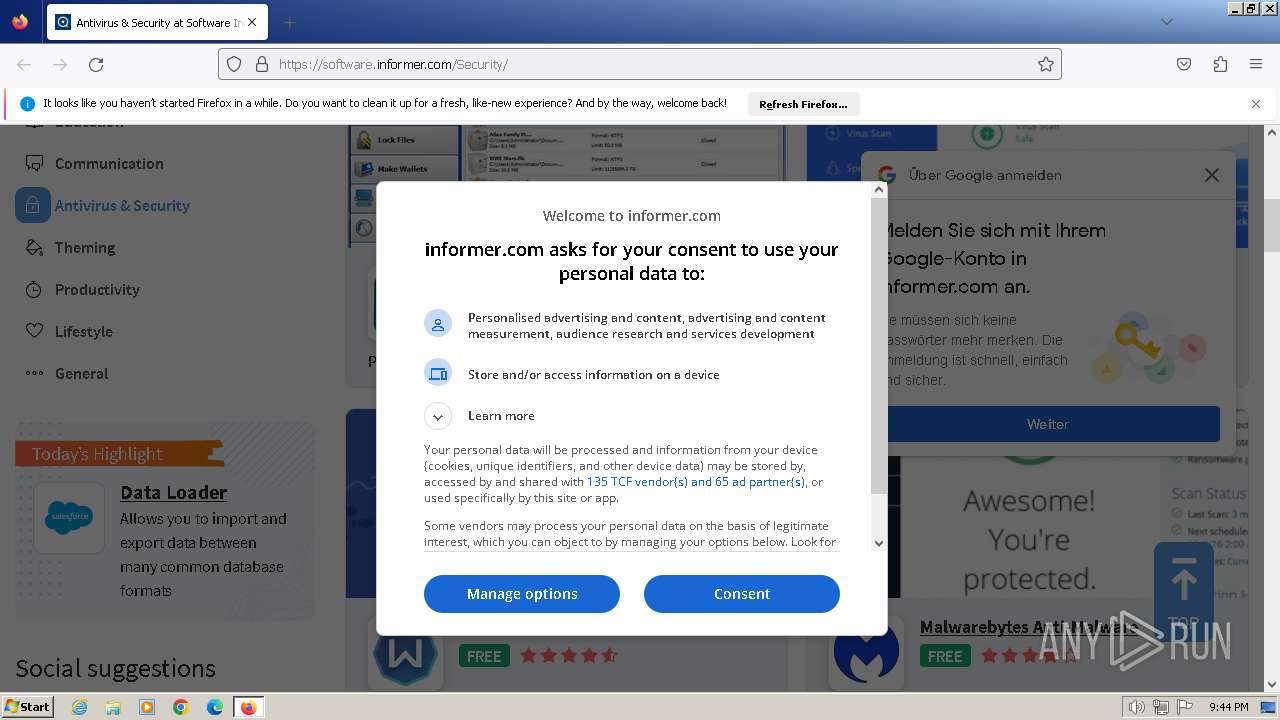1280x720 pixels.
Task: Click the browser back arrow
Action: pyautogui.click(x=24, y=64)
